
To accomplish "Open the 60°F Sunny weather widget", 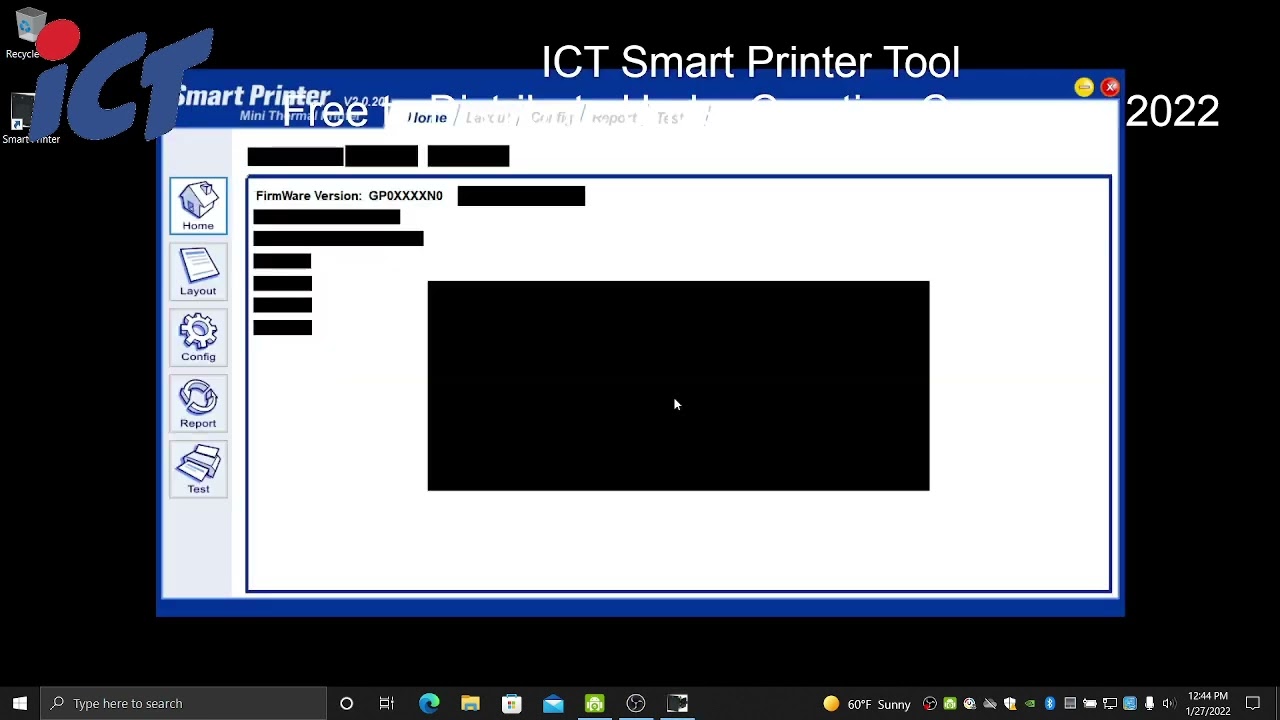I will pyautogui.click(x=866, y=704).
